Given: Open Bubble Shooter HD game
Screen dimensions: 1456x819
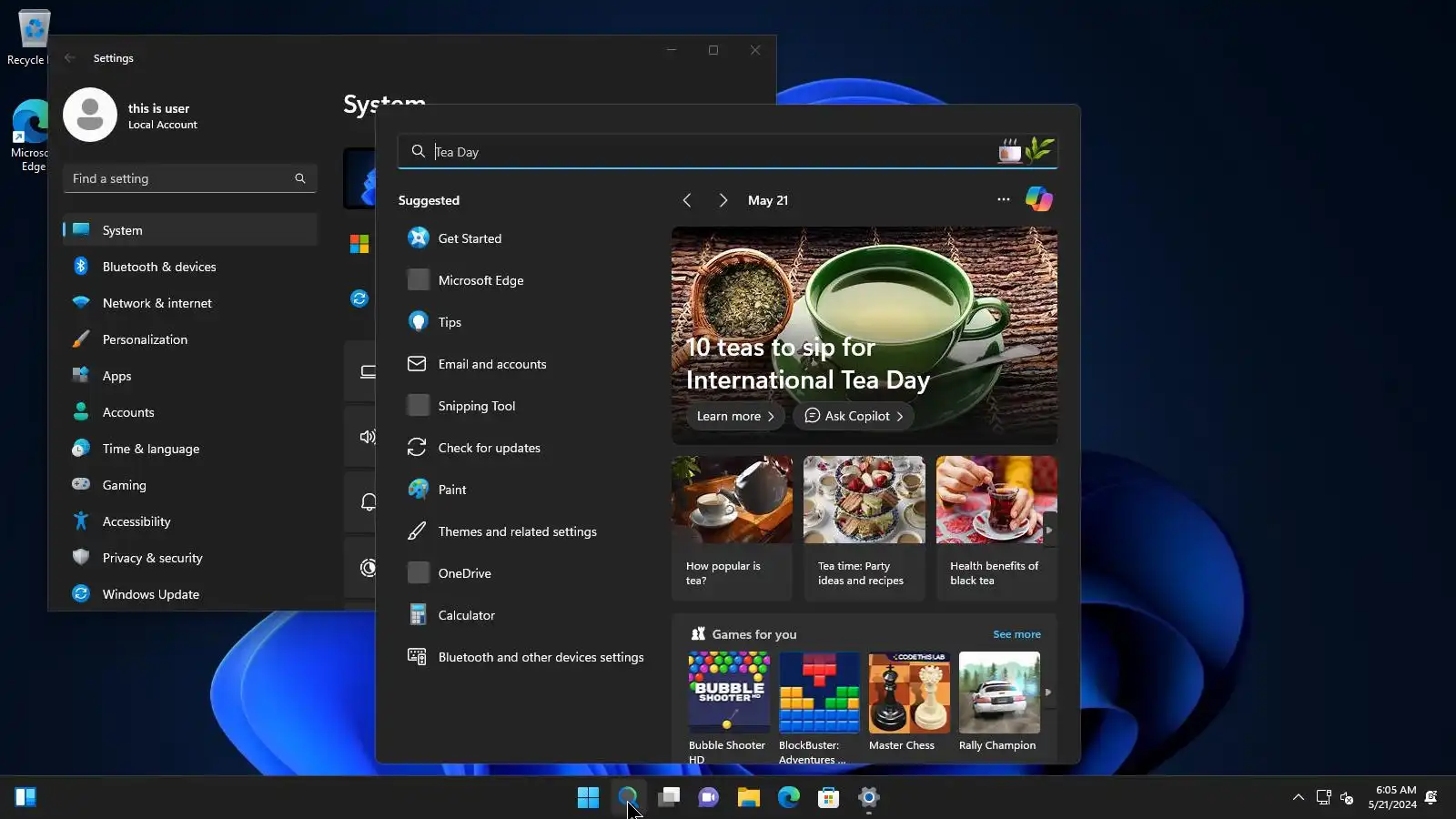Looking at the screenshot, I should 729,708.
